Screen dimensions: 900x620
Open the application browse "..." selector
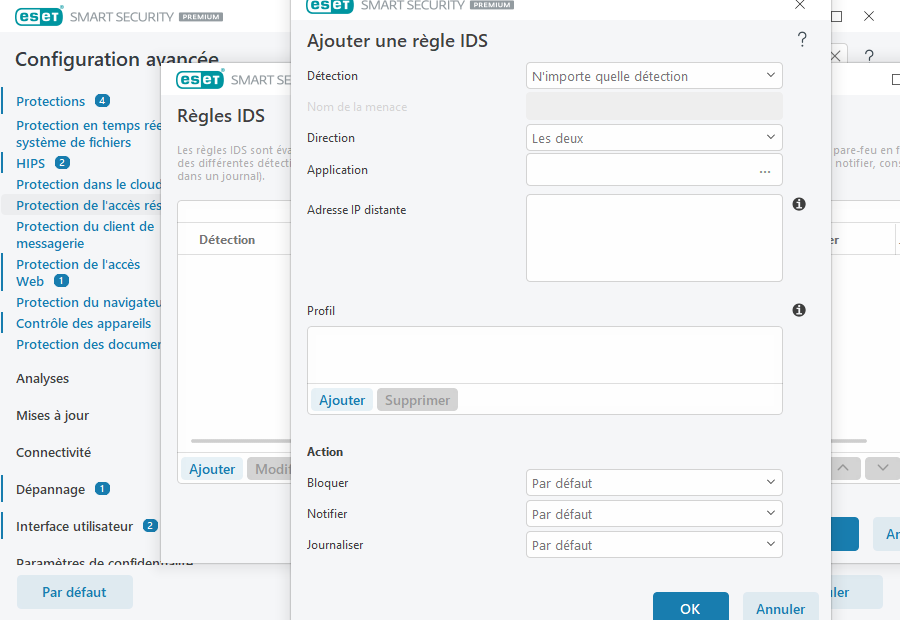click(765, 170)
